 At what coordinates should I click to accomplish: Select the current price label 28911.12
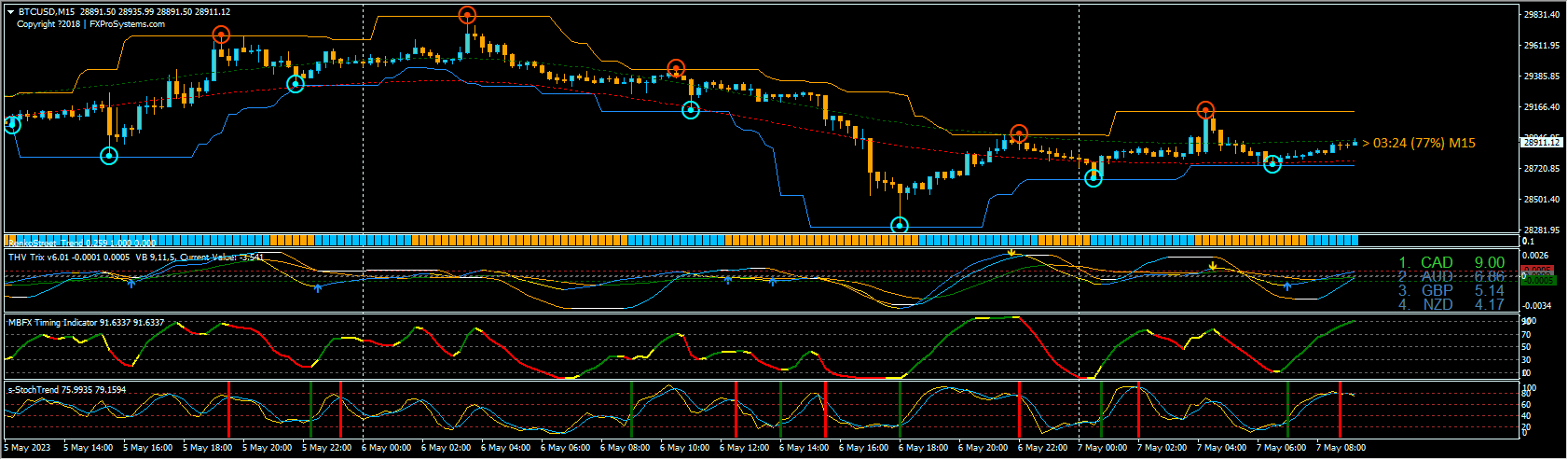point(1542,143)
